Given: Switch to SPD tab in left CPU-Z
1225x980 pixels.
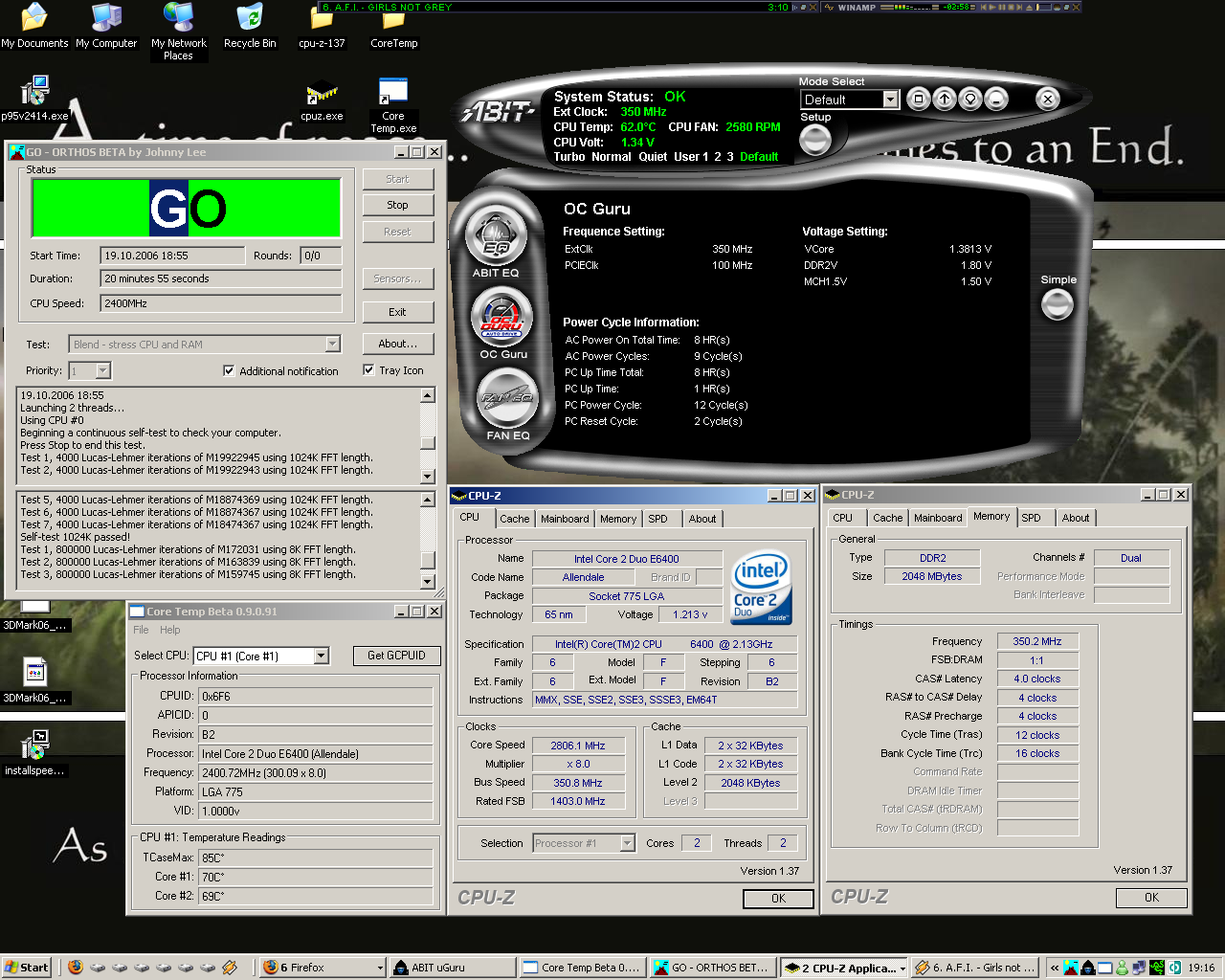Looking at the screenshot, I should (x=657, y=519).
